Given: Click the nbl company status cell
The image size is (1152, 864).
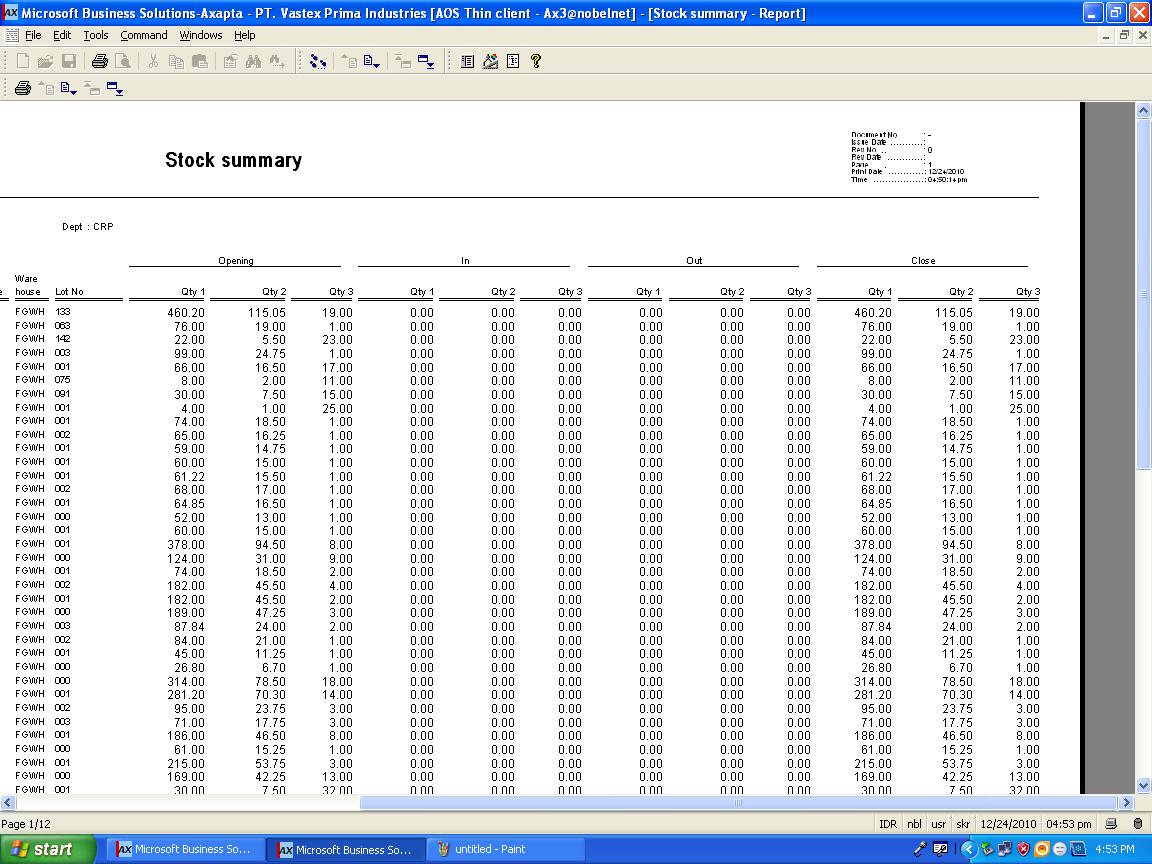Looking at the screenshot, I should [914, 824].
